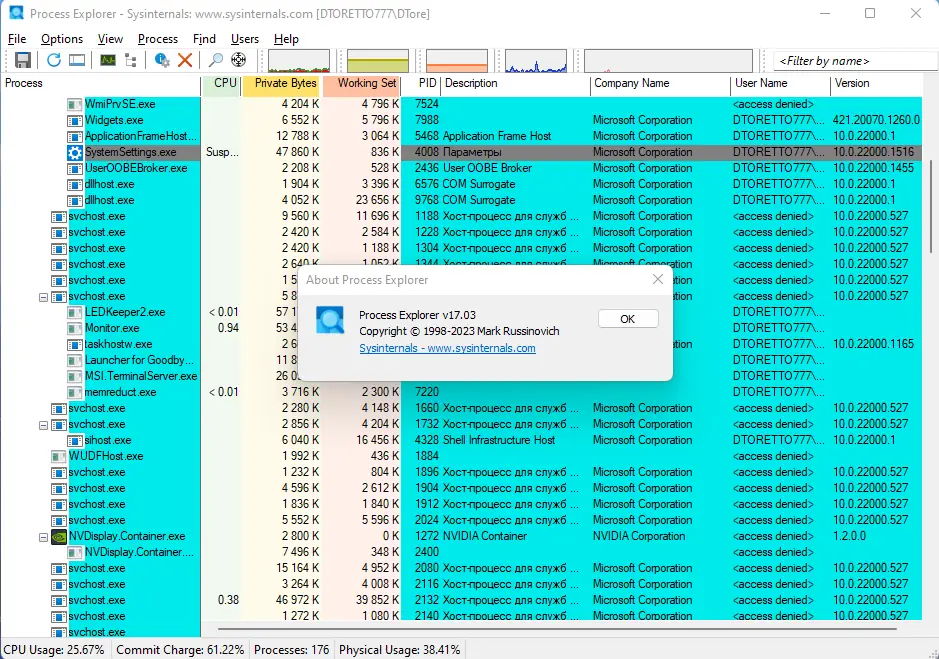The width and height of the screenshot is (939, 659).
Task: Open Find handle magnifier icon
Action: tap(216, 60)
